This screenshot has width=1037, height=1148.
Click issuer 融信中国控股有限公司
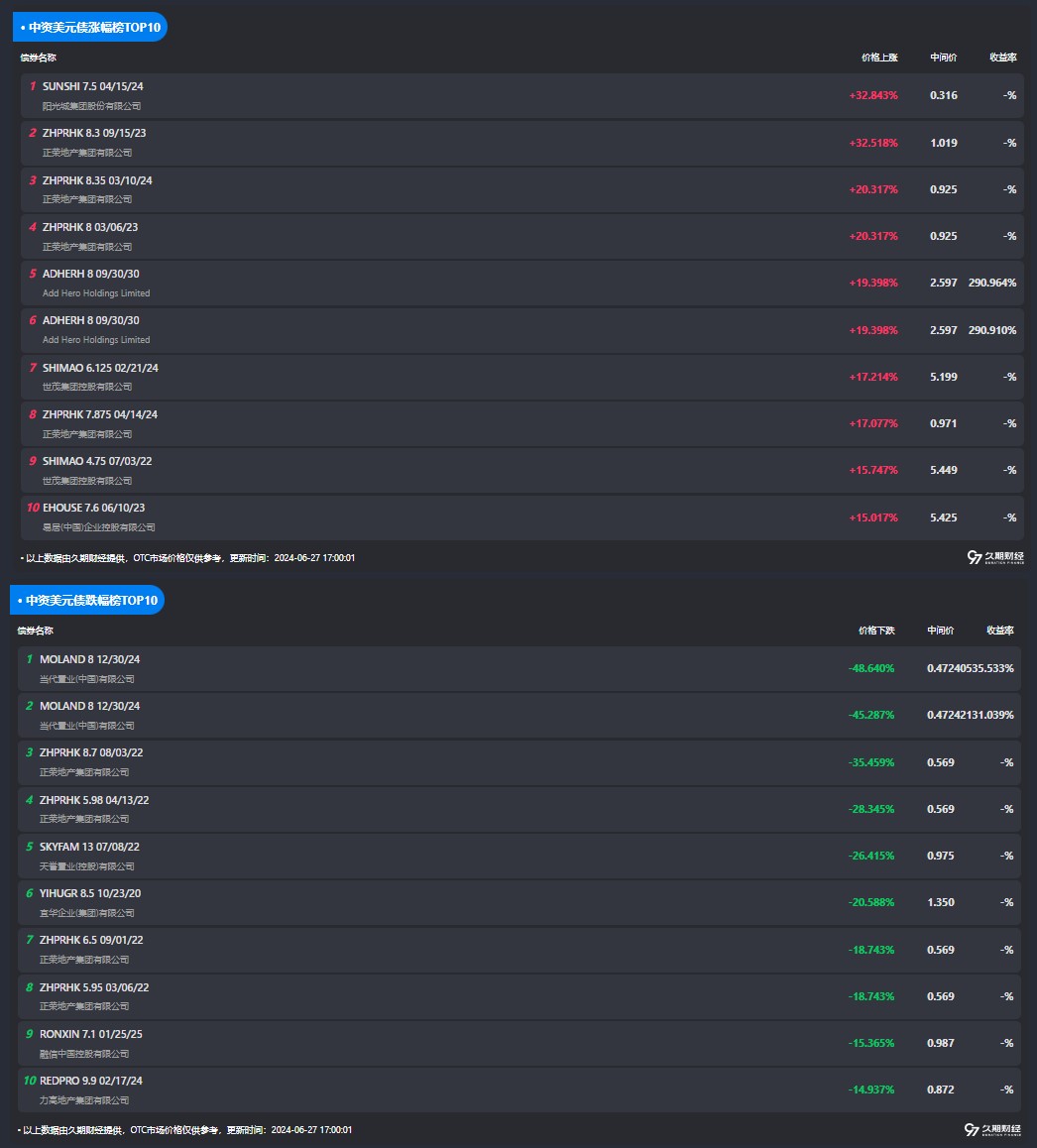coord(84,1054)
